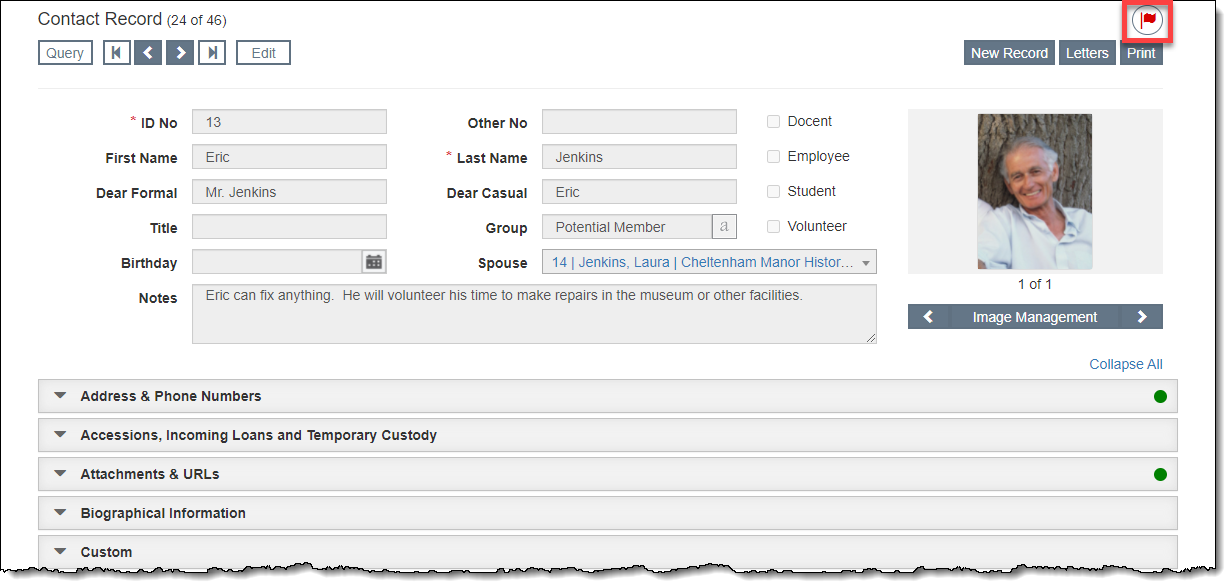
Task: Click the Edit button
Action: coord(263,53)
